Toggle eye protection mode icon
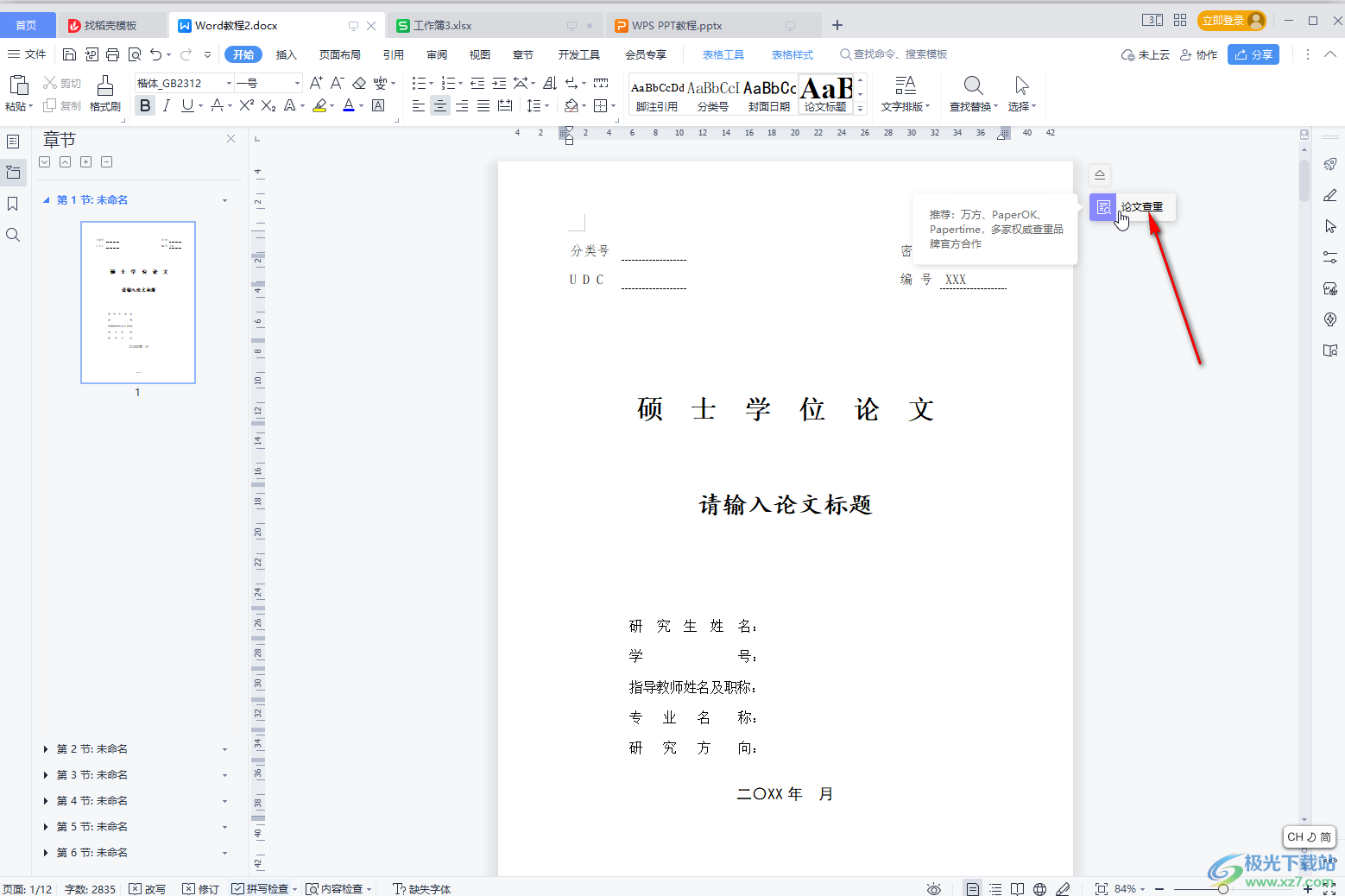1345x896 pixels. click(x=933, y=888)
